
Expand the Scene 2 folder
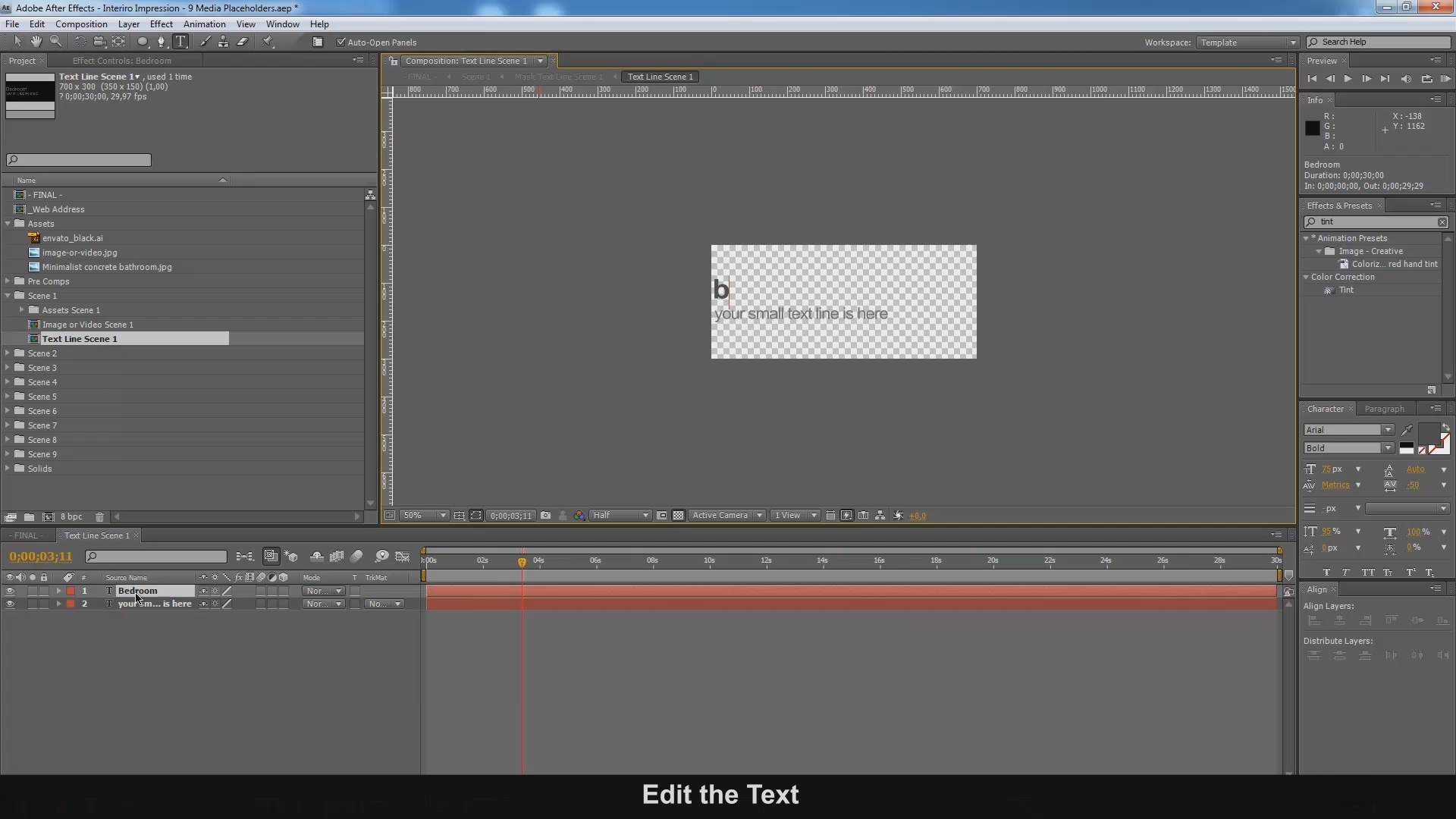(8, 353)
